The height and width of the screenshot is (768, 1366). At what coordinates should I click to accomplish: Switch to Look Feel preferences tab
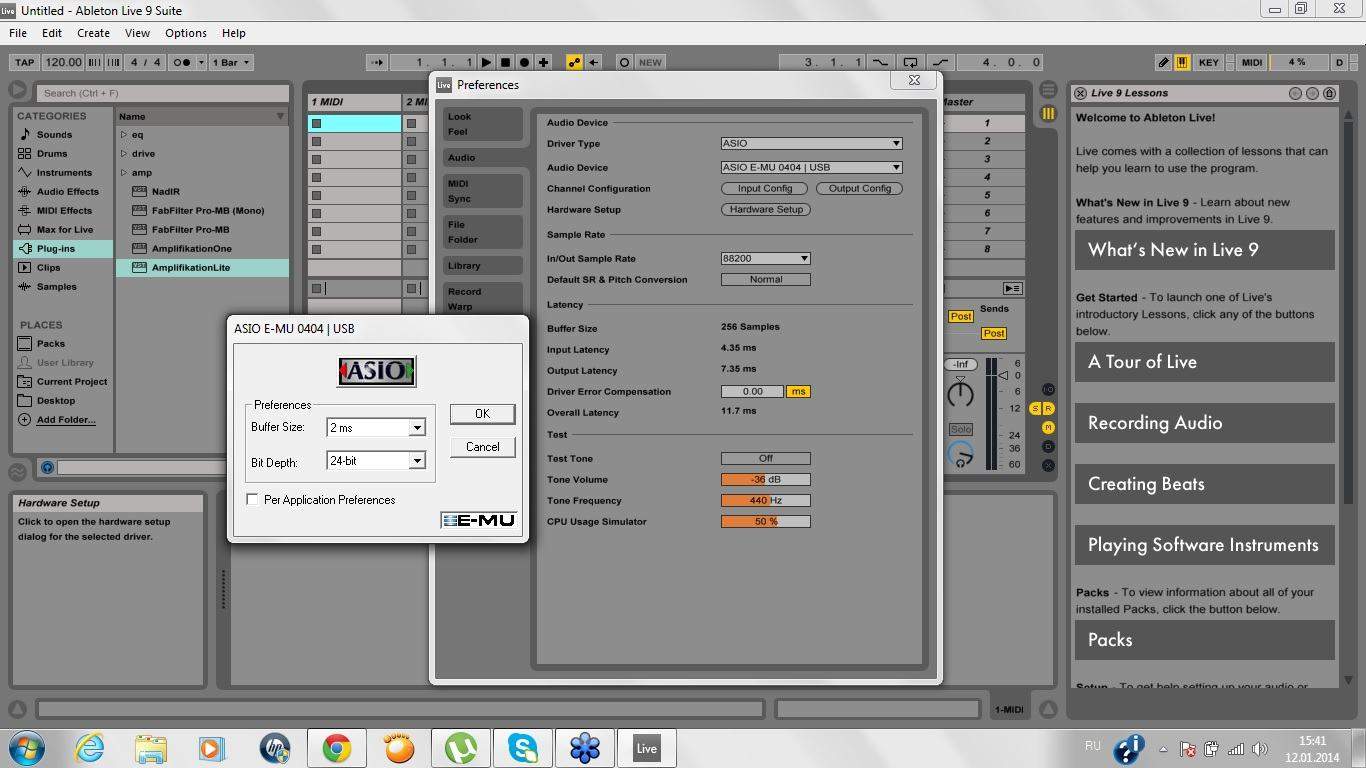coord(482,124)
